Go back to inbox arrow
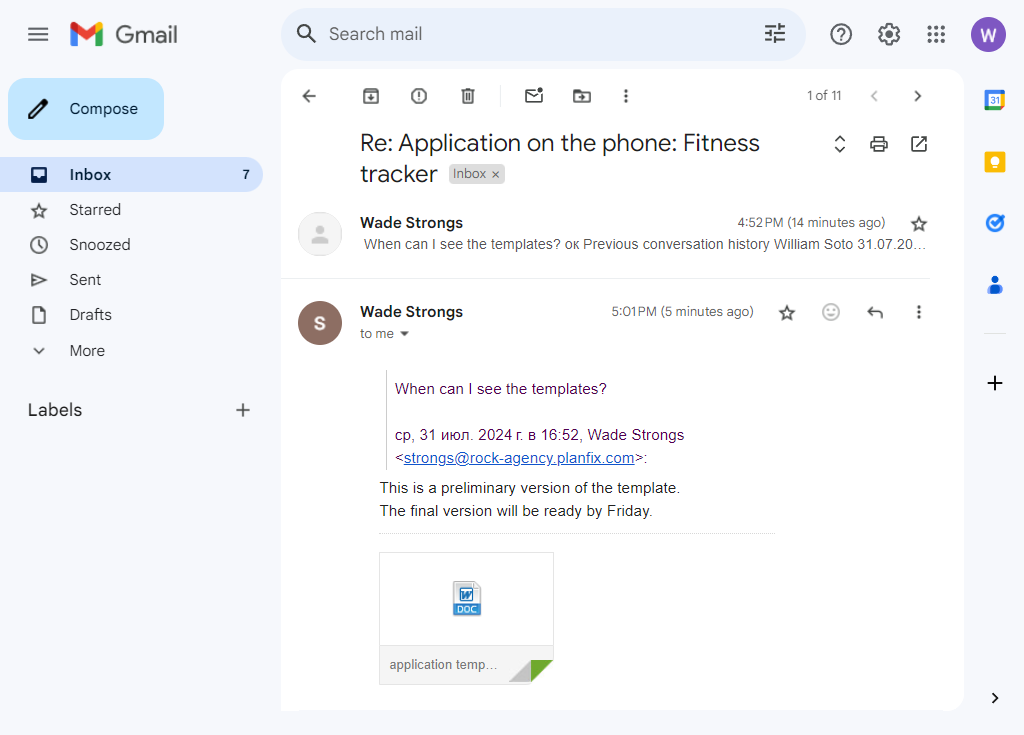The width and height of the screenshot is (1024, 735). [x=310, y=96]
